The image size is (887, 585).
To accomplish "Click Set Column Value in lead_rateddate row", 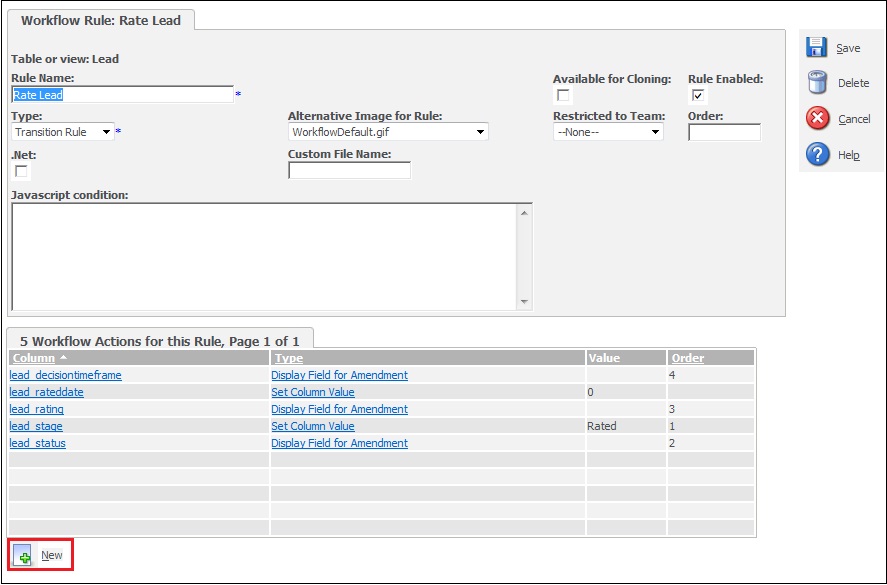I will [x=313, y=392].
